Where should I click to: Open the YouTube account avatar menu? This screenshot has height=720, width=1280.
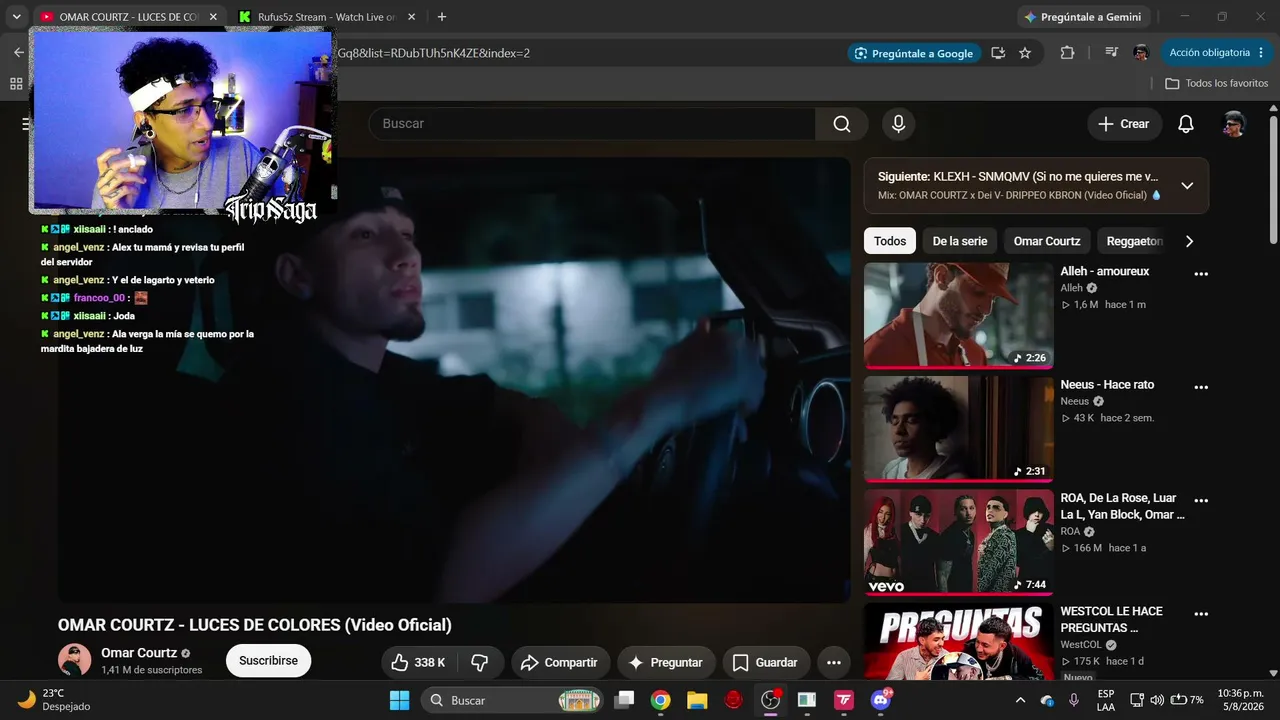tap(1234, 124)
